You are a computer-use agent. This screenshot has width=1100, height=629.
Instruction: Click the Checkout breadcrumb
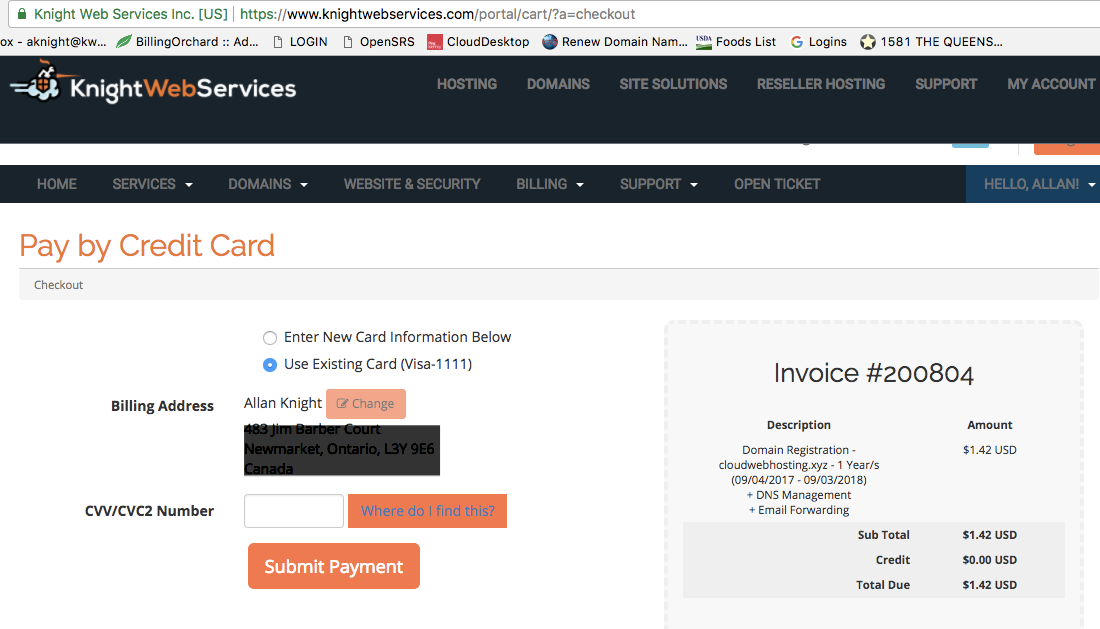58,285
